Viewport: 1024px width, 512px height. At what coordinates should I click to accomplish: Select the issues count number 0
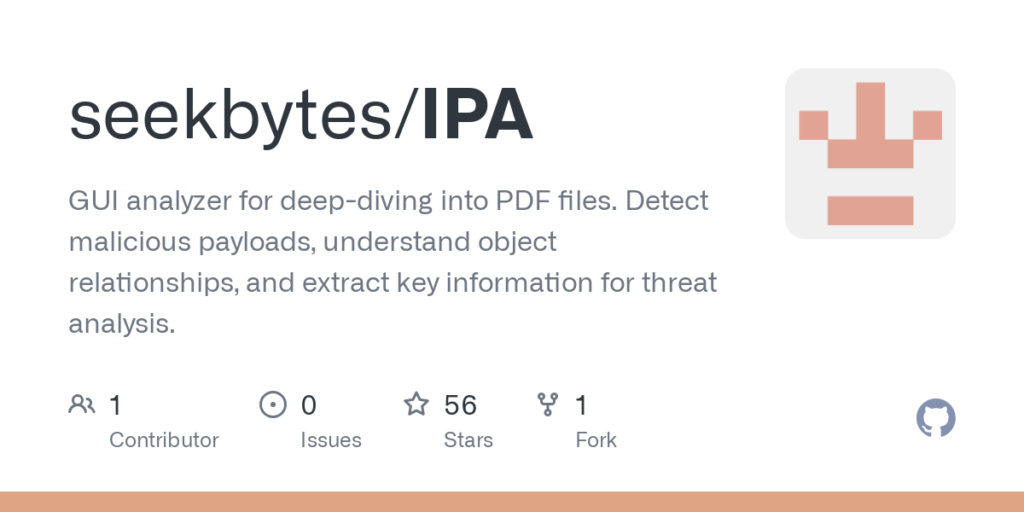coord(309,405)
